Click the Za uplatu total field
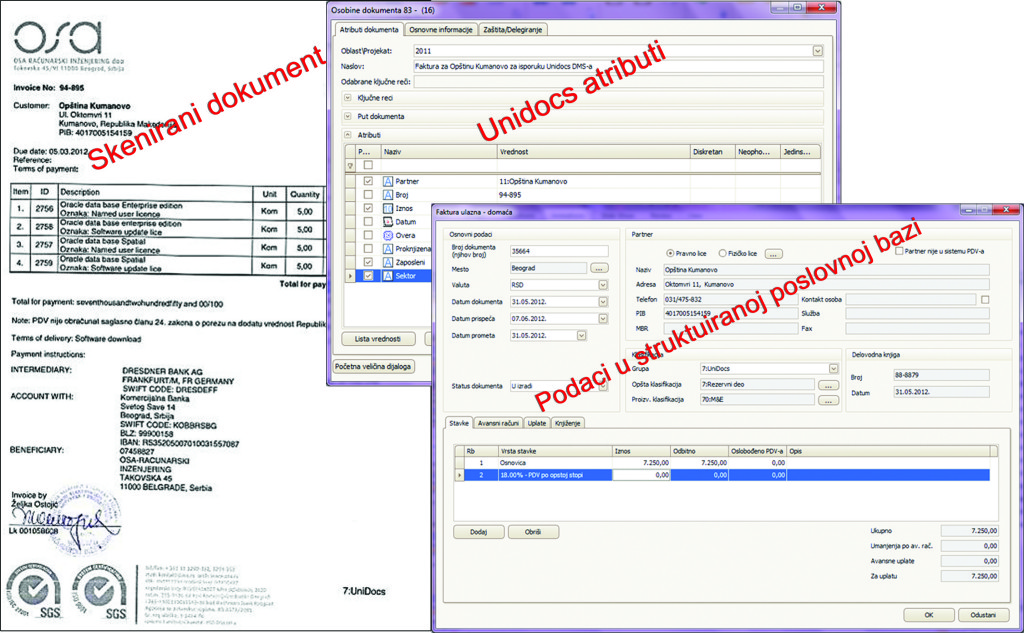The width and height of the screenshot is (1024, 633). (x=969, y=576)
